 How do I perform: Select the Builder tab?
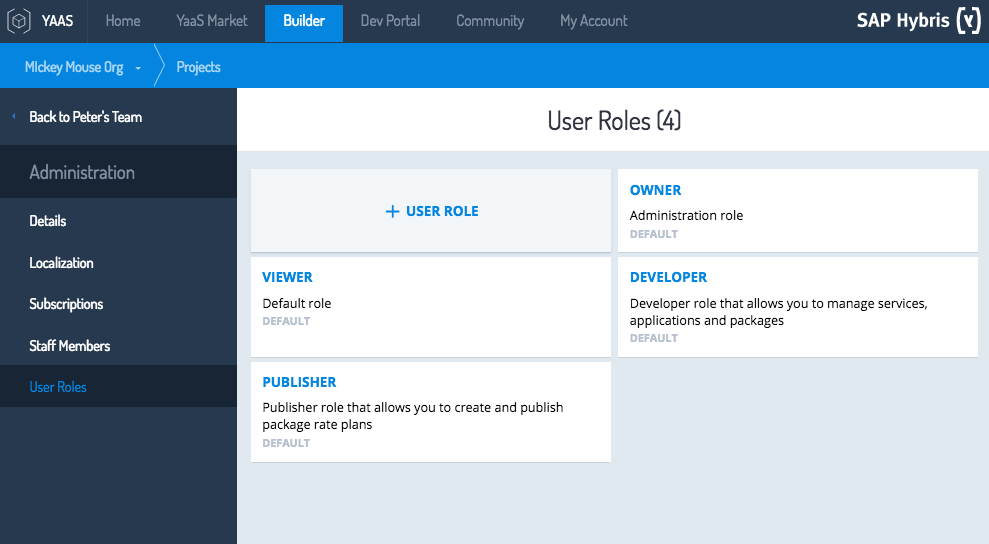[x=304, y=23]
